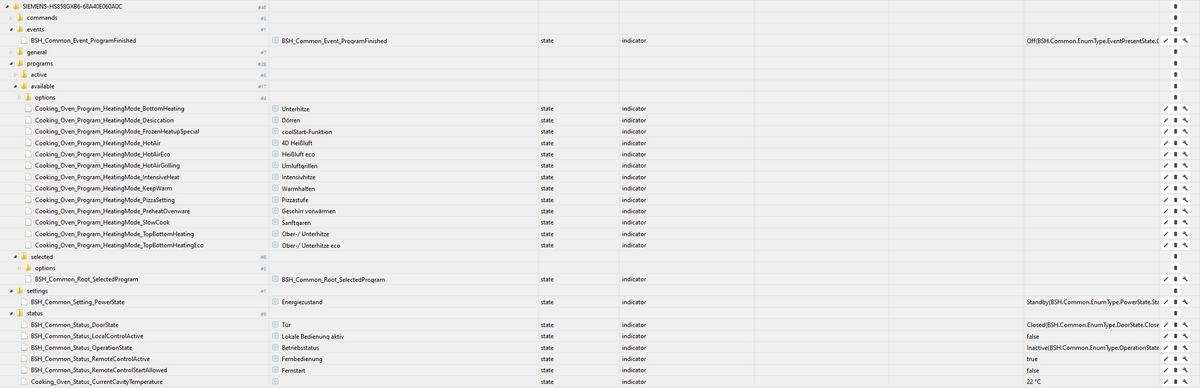Collapse the status folder
Image resolution: width=1200 pixels, height=388 pixels.
pos(10,314)
